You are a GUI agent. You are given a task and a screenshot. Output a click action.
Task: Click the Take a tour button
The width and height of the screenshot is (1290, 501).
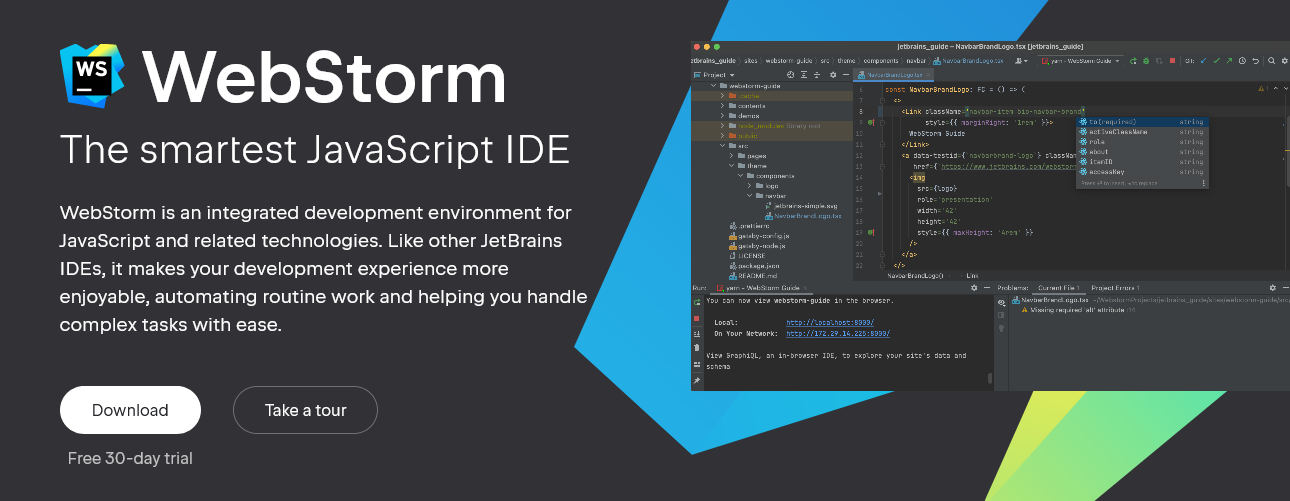[x=305, y=410]
